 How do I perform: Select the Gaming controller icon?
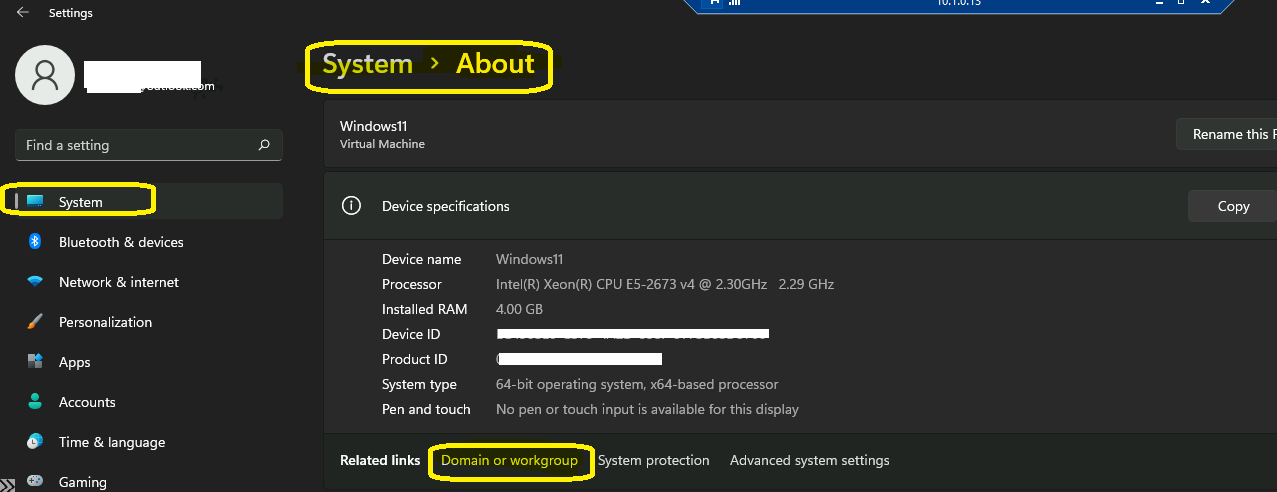click(x=35, y=481)
